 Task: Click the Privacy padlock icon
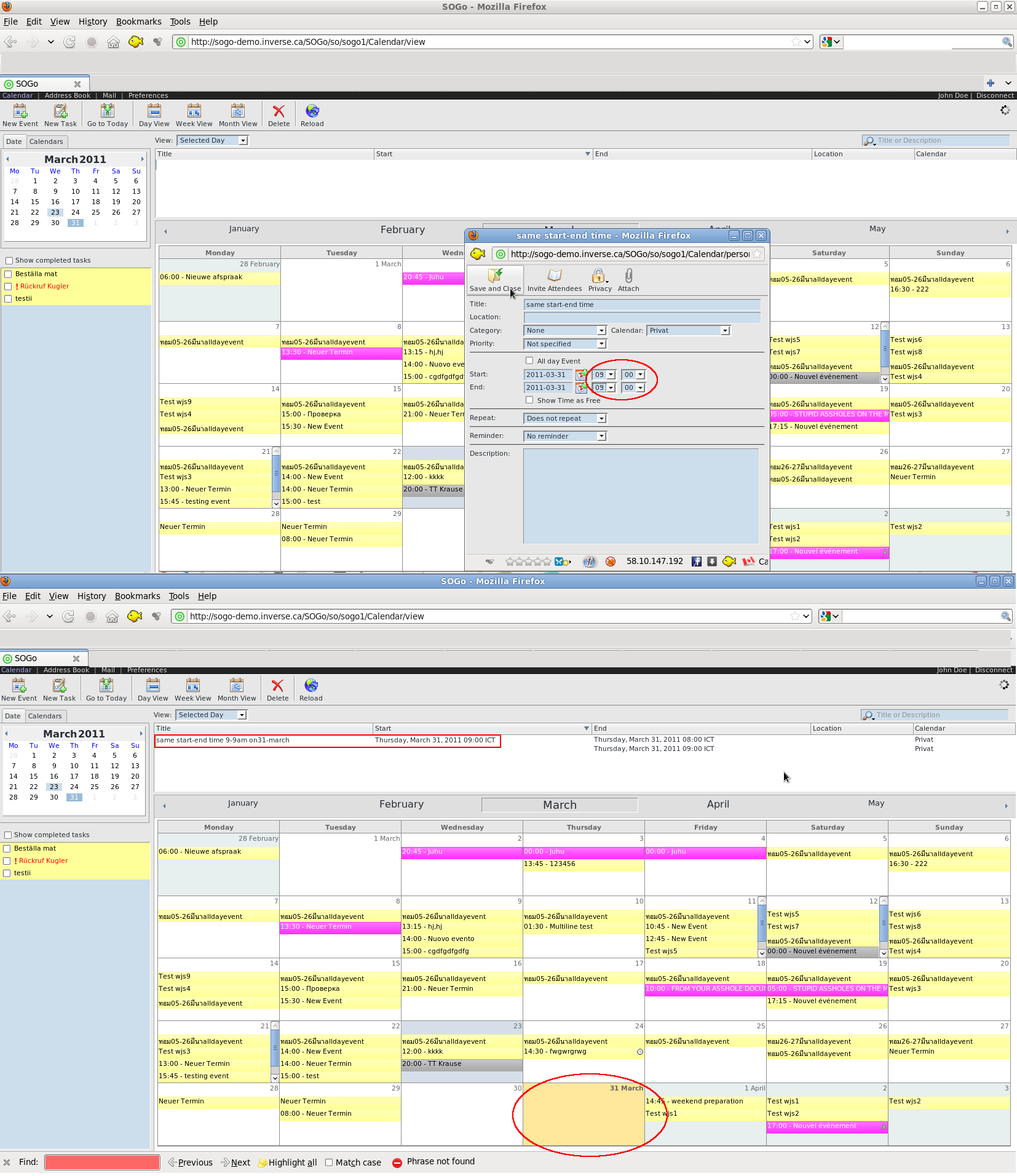tap(600, 280)
